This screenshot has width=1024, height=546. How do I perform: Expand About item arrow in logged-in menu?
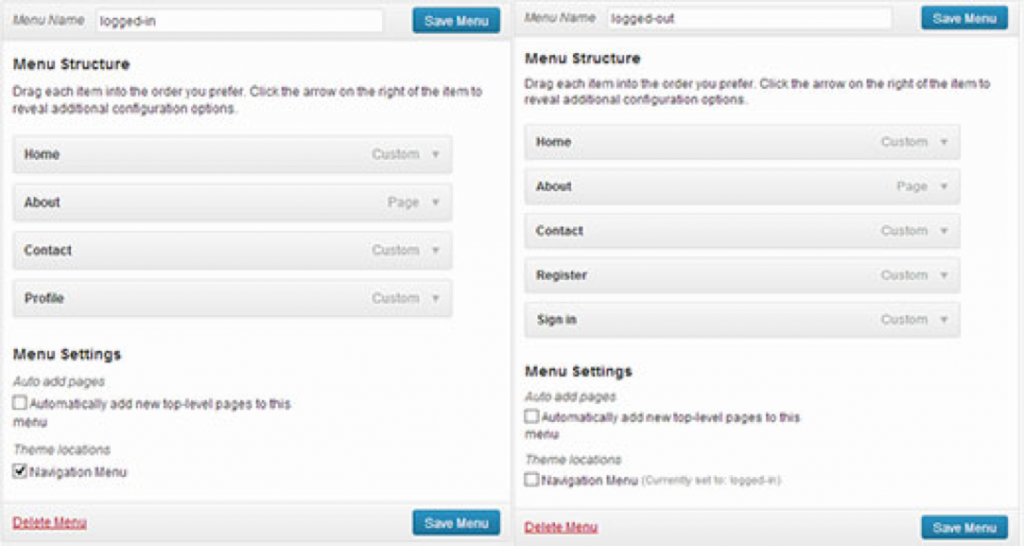436,202
